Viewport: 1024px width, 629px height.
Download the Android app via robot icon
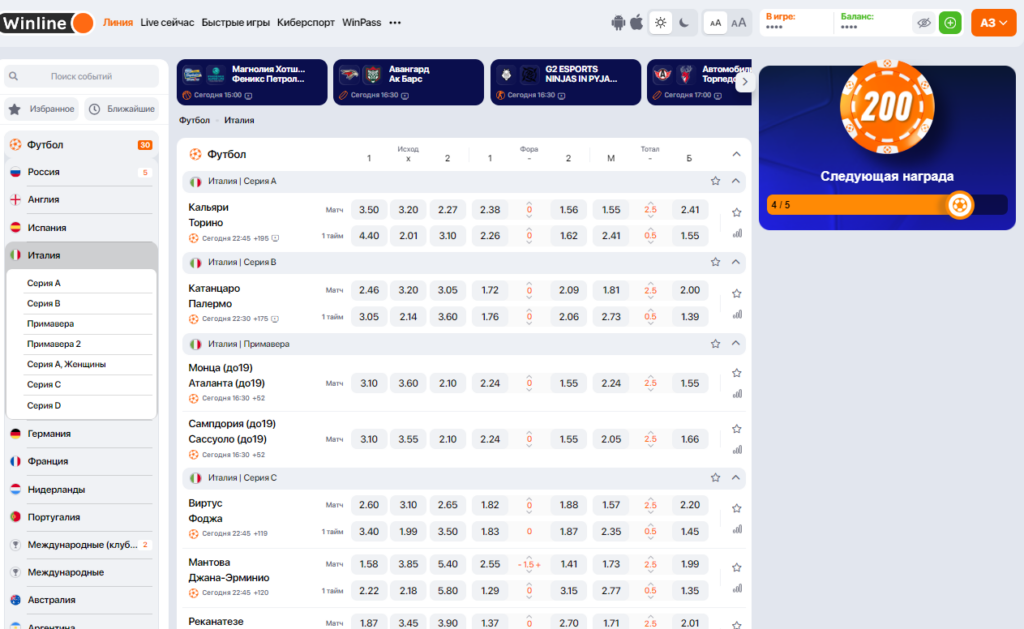pyautogui.click(x=618, y=23)
